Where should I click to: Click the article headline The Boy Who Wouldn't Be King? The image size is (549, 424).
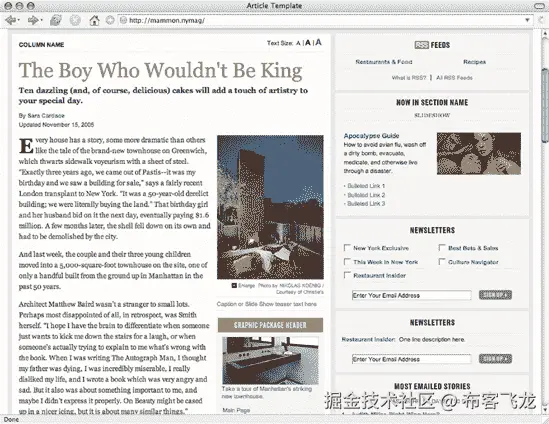tap(160, 71)
